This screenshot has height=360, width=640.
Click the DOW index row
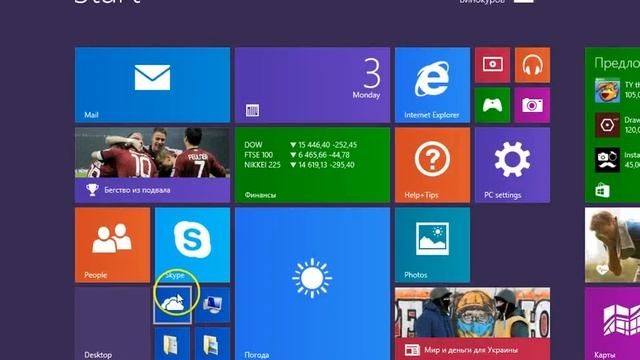[x=300, y=145]
